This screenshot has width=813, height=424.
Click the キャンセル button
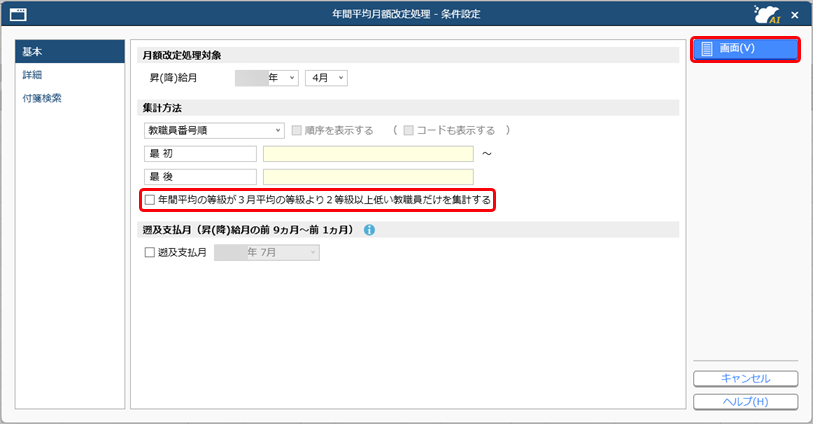point(745,378)
